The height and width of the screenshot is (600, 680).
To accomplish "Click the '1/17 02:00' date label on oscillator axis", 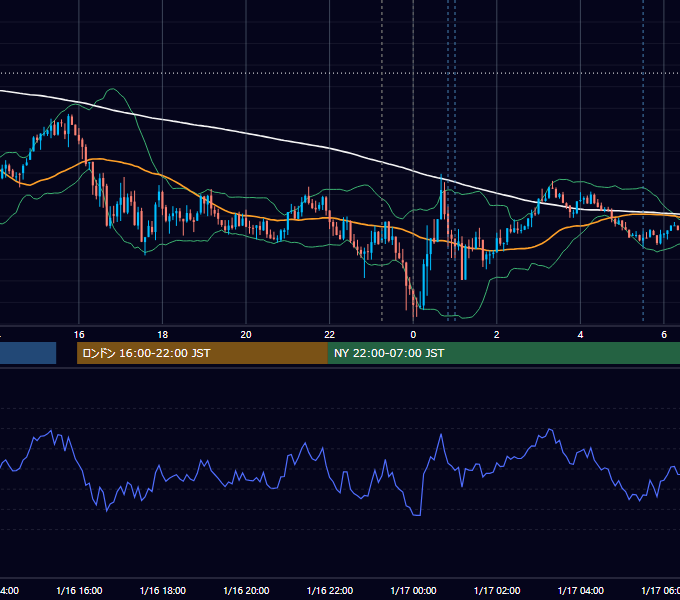I will coord(497,591).
